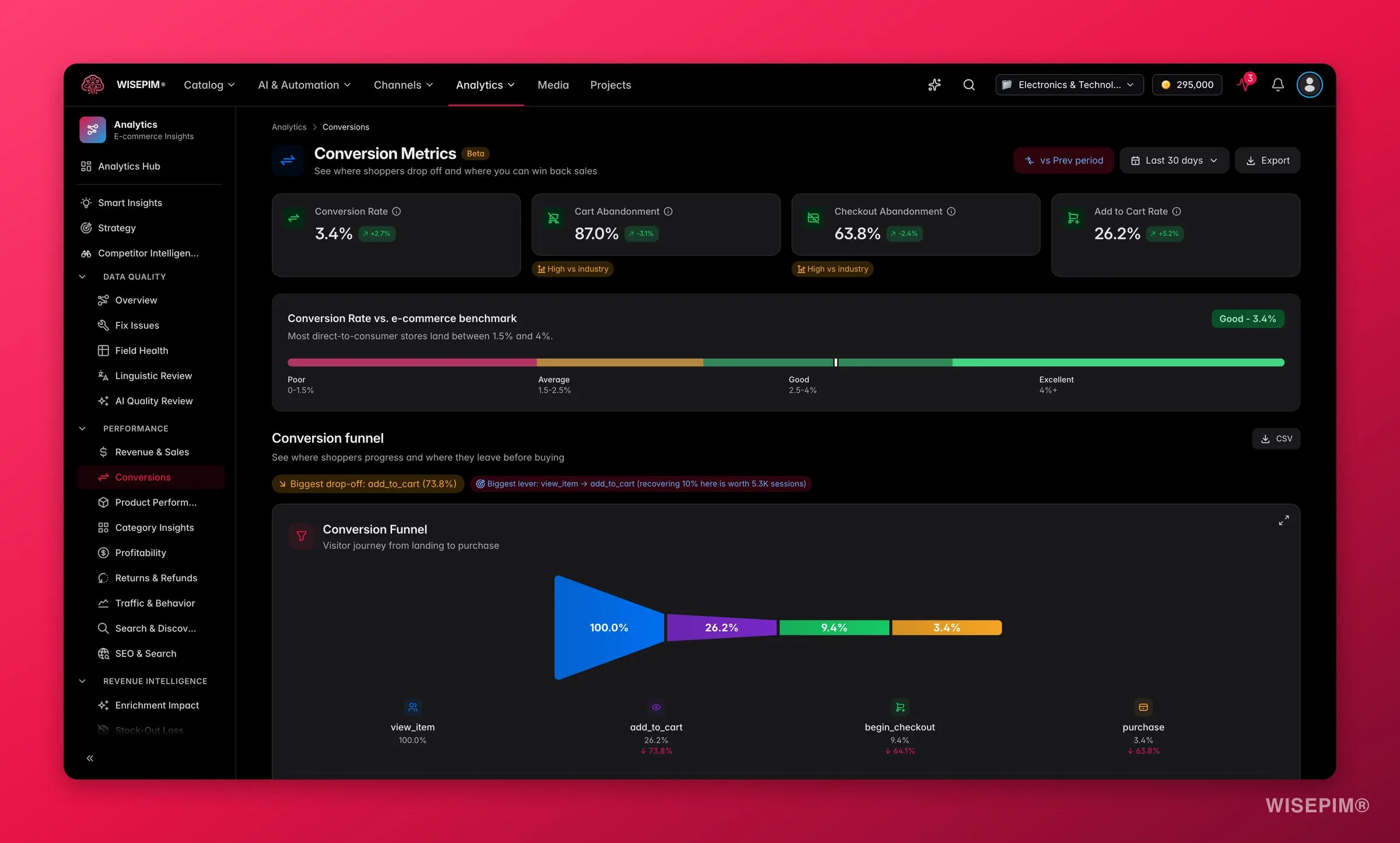Image resolution: width=1400 pixels, height=843 pixels.
Task: Open the AI sparkle assistant icon
Action: pyautogui.click(x=935, y=85)
